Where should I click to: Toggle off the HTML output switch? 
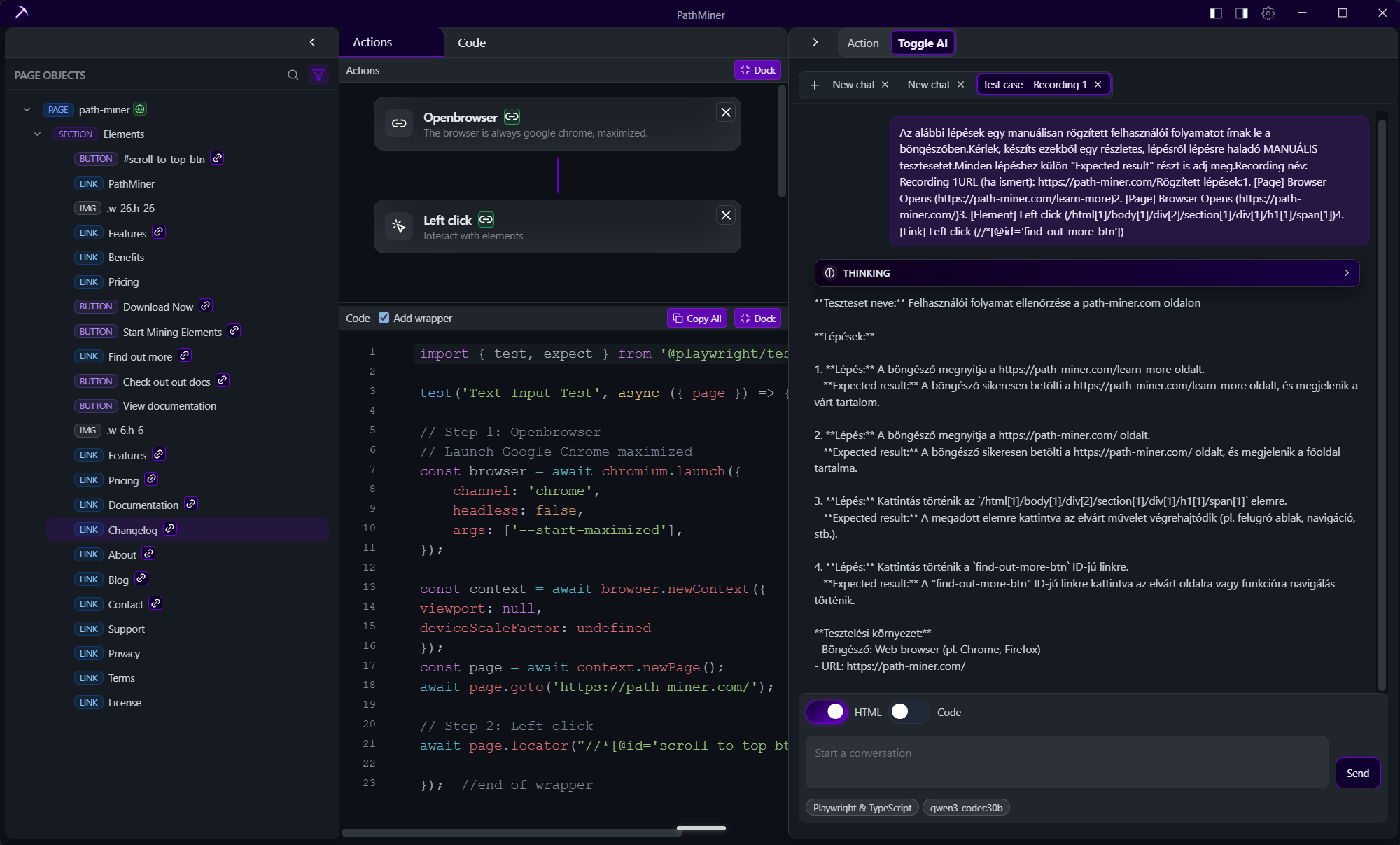tap(827, 712)
